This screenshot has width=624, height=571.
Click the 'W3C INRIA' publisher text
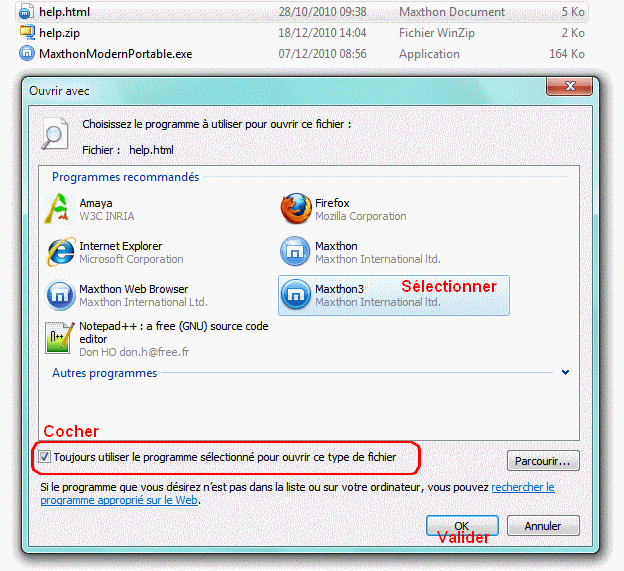coord(107,216)
